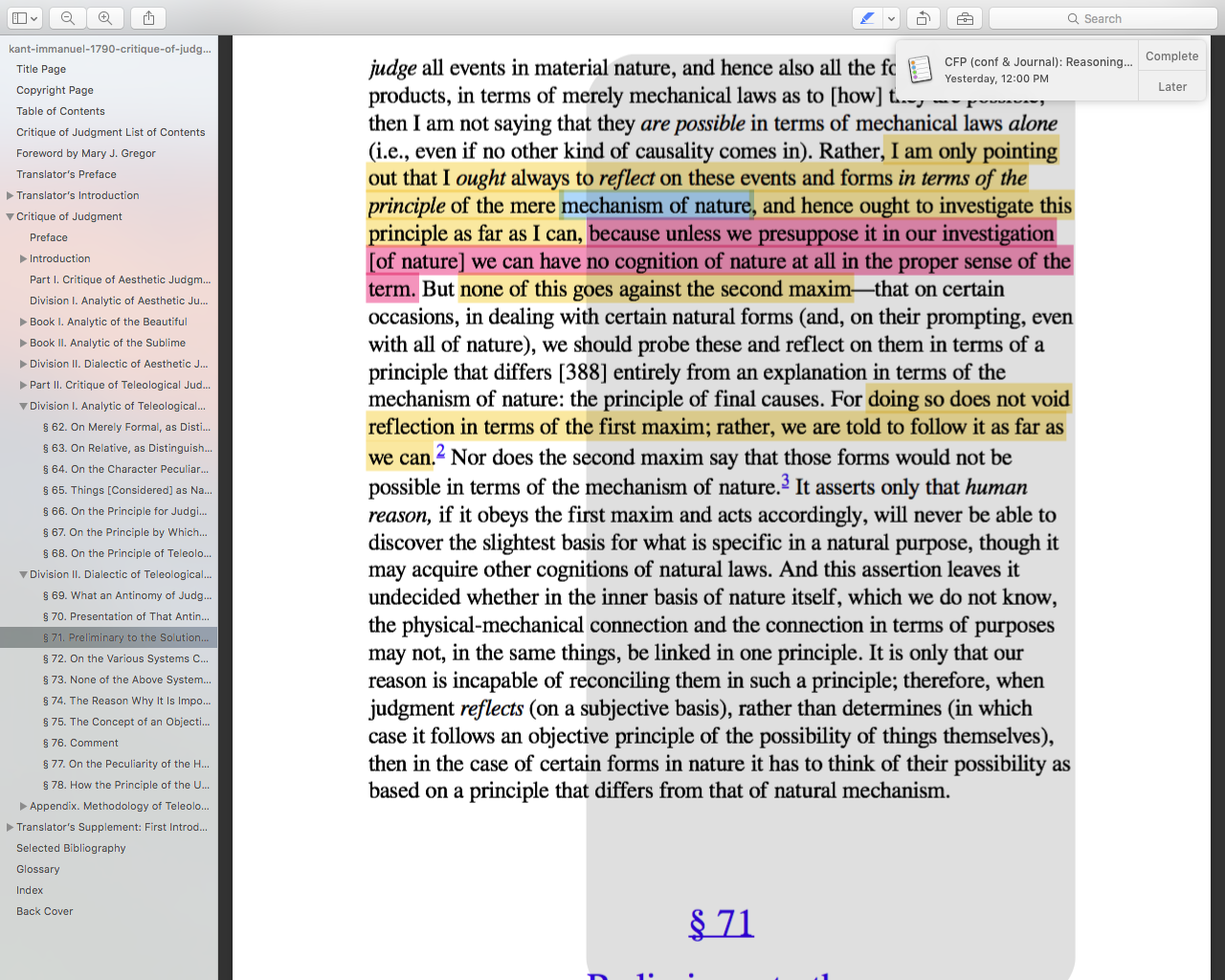Follow footnote 2 link after 'we can.'
Image resolution: width=1225 pixels, height=980 pixels.
pos(440,451)
